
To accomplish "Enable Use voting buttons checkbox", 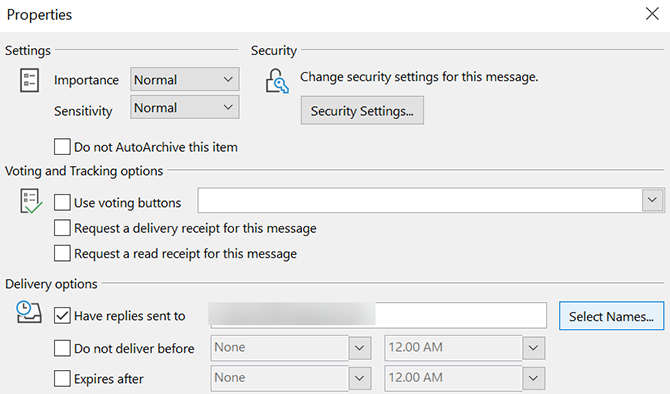I will tap(62, 202).
